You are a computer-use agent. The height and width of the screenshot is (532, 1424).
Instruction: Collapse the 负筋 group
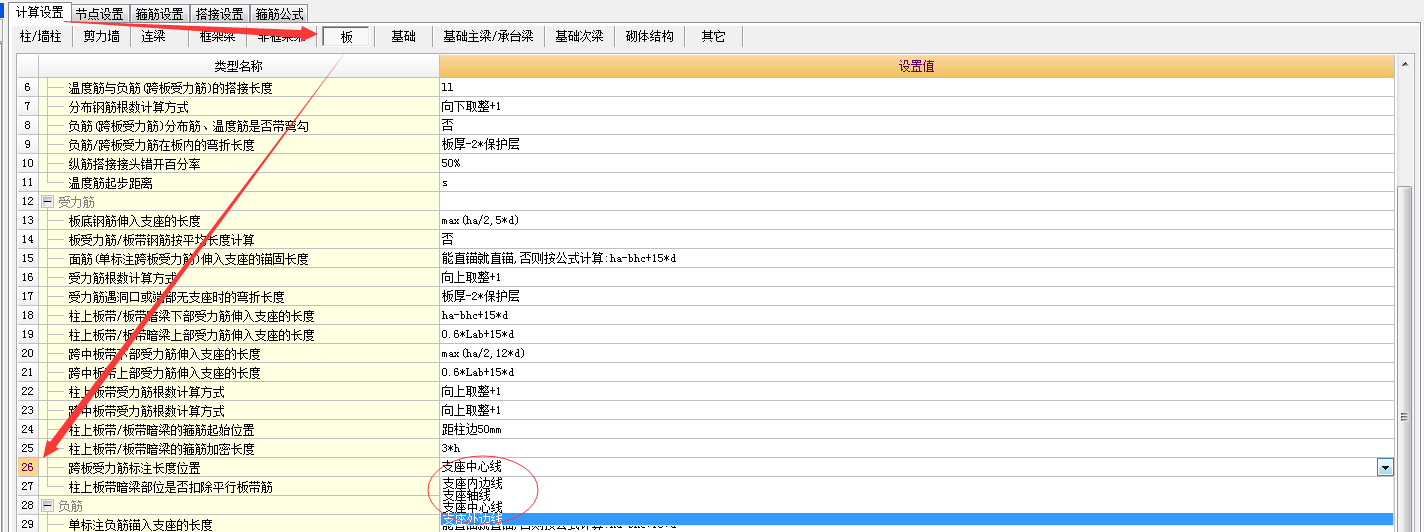(47, 506)
